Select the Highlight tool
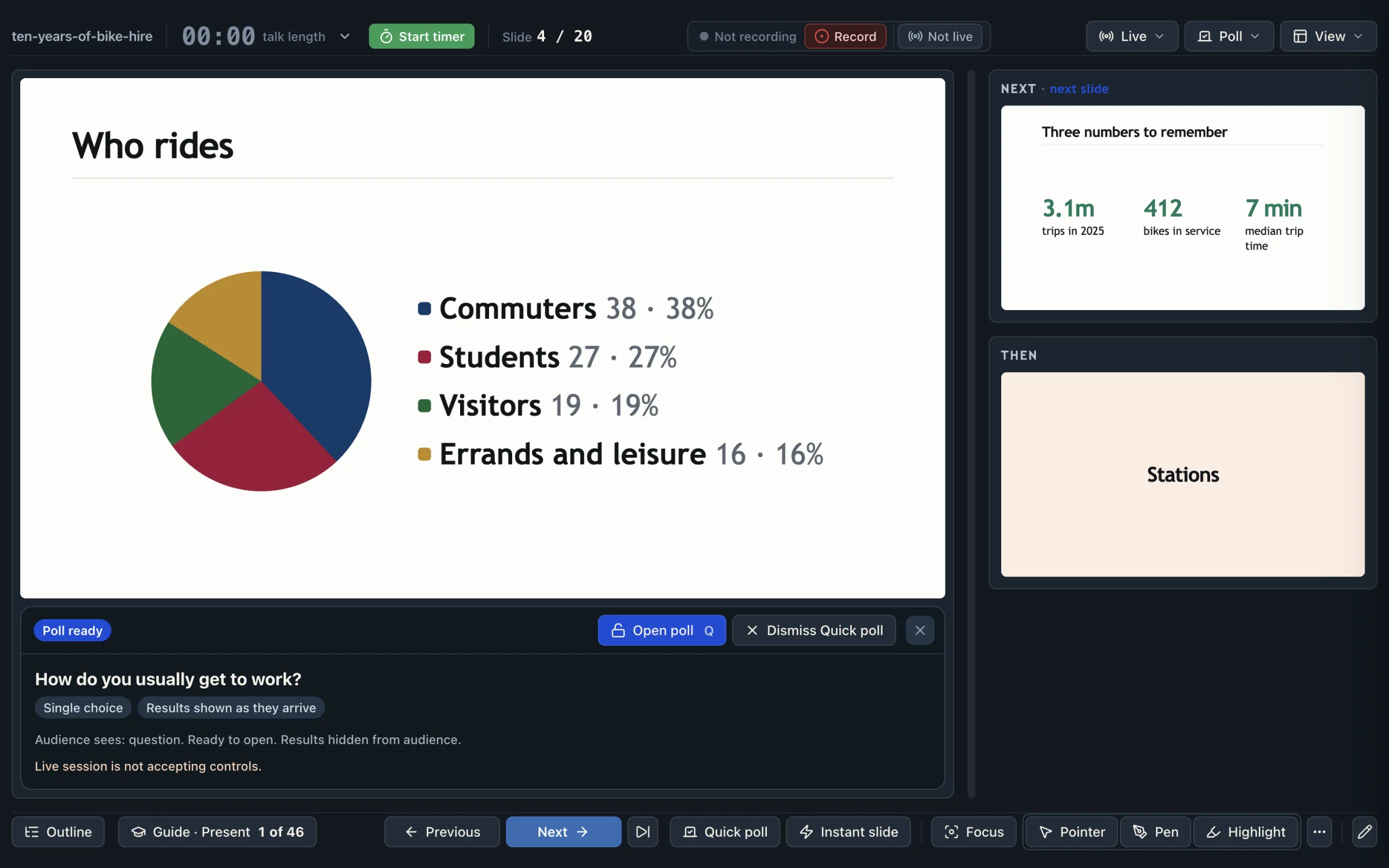The height and width of the screenshot is (868, 1389). click(x=1245, y=832)
